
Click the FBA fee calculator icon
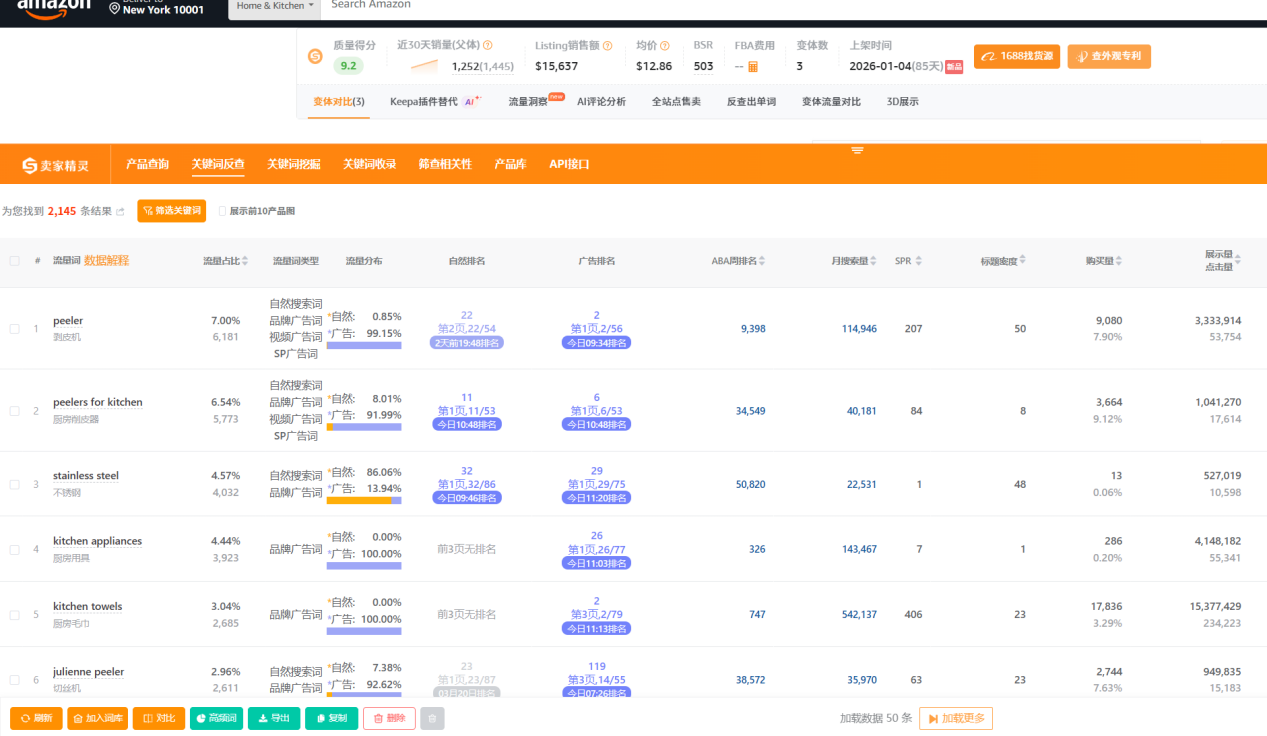(753, 67)
